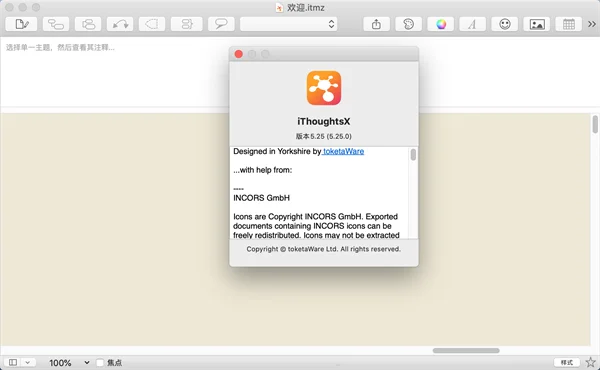Open the style palette toolbar icon
Screen dimensions: 600x370
[x=408, y=24]
